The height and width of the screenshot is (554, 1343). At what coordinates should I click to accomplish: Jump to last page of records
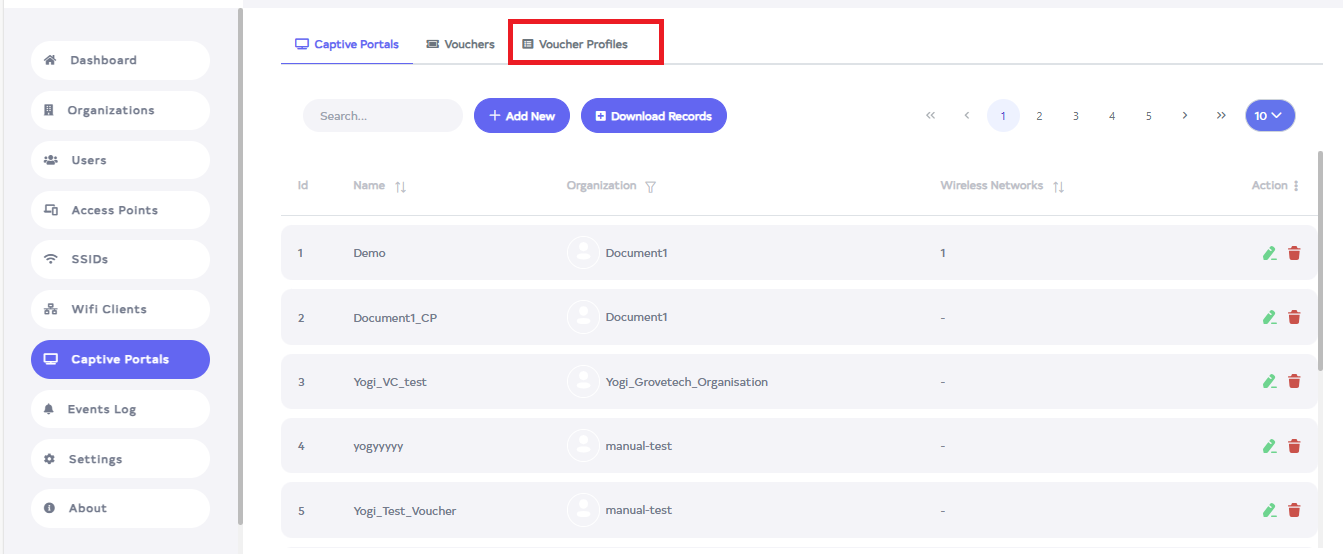[x=1221, y=116]
